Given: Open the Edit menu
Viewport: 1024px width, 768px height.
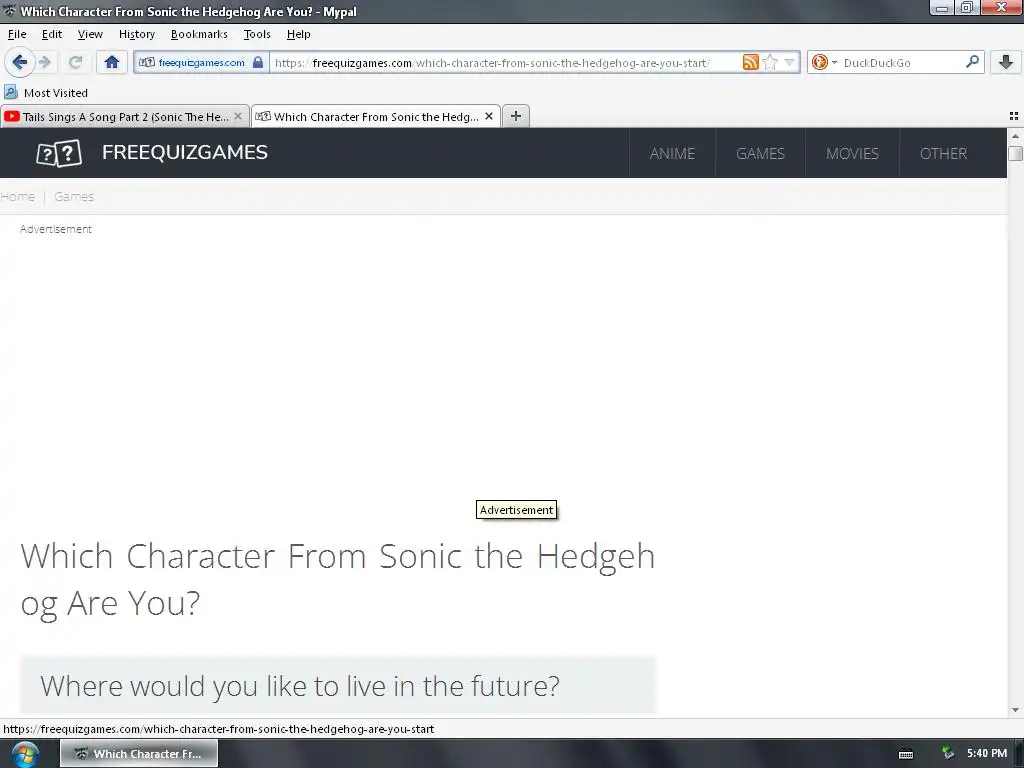Looking at the screenshot, I should point(52,34).
